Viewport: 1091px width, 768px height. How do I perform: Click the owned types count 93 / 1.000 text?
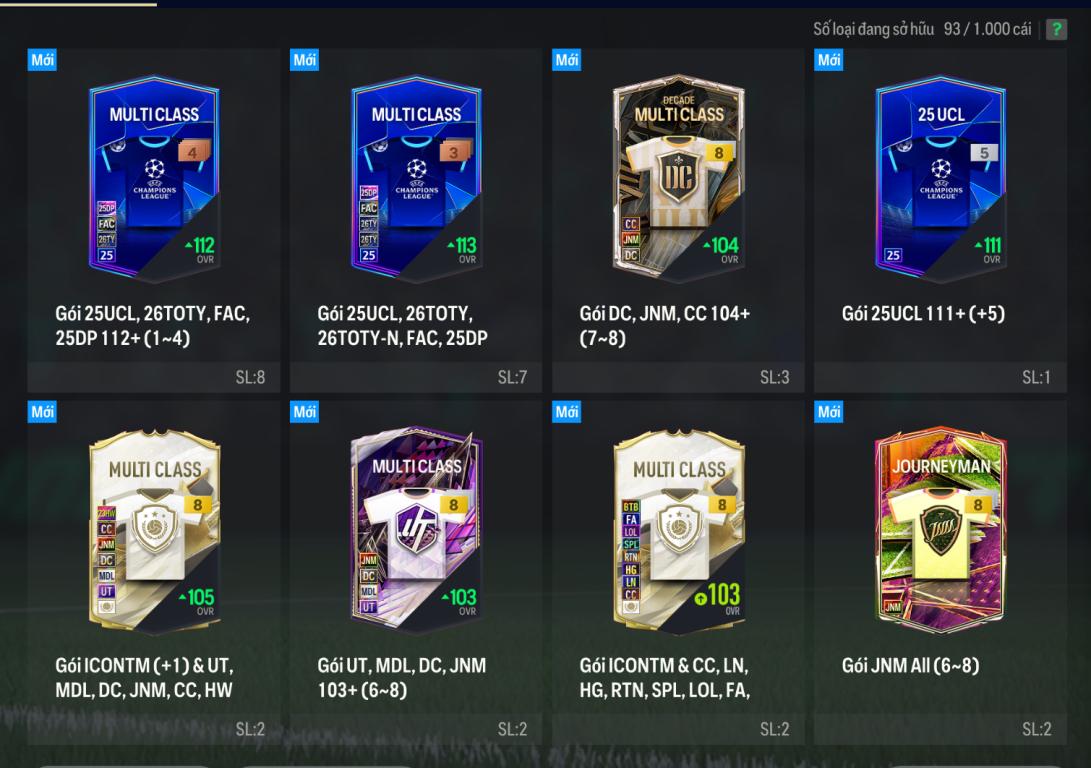coord(987,29)
